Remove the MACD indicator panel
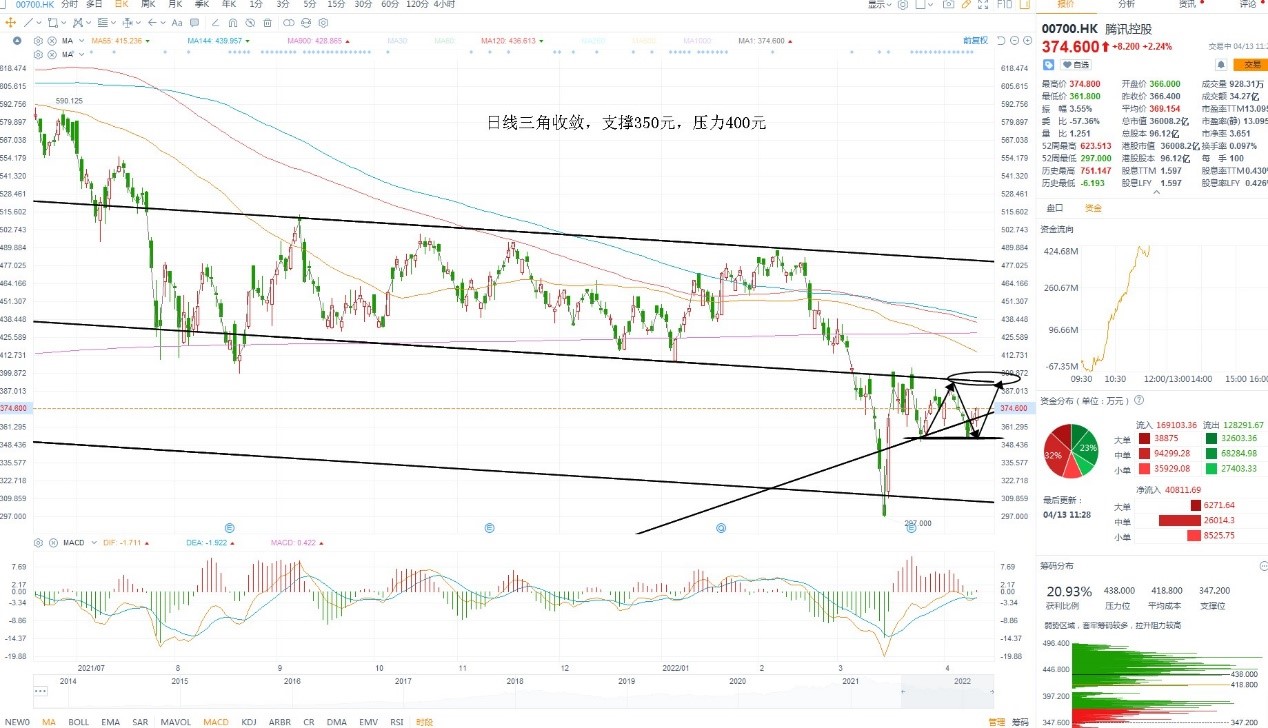Screen dimensions: 1268x728 [52, 543]
